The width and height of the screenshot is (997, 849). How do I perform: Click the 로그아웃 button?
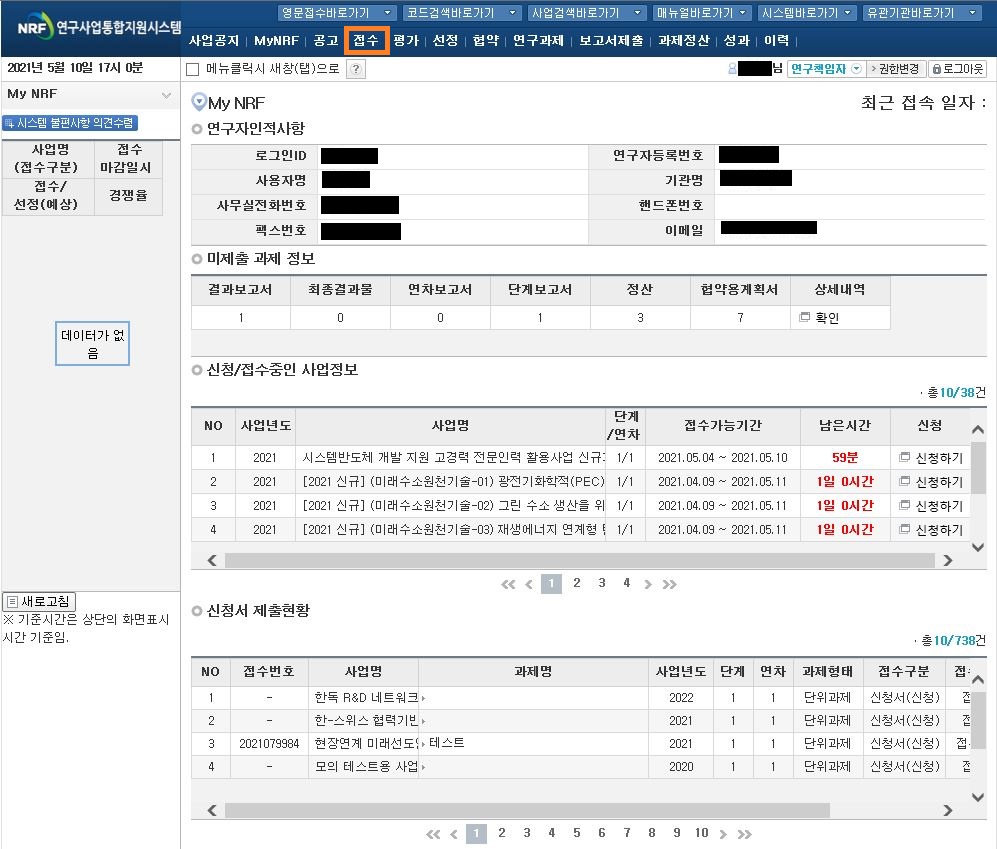point(957,69)
